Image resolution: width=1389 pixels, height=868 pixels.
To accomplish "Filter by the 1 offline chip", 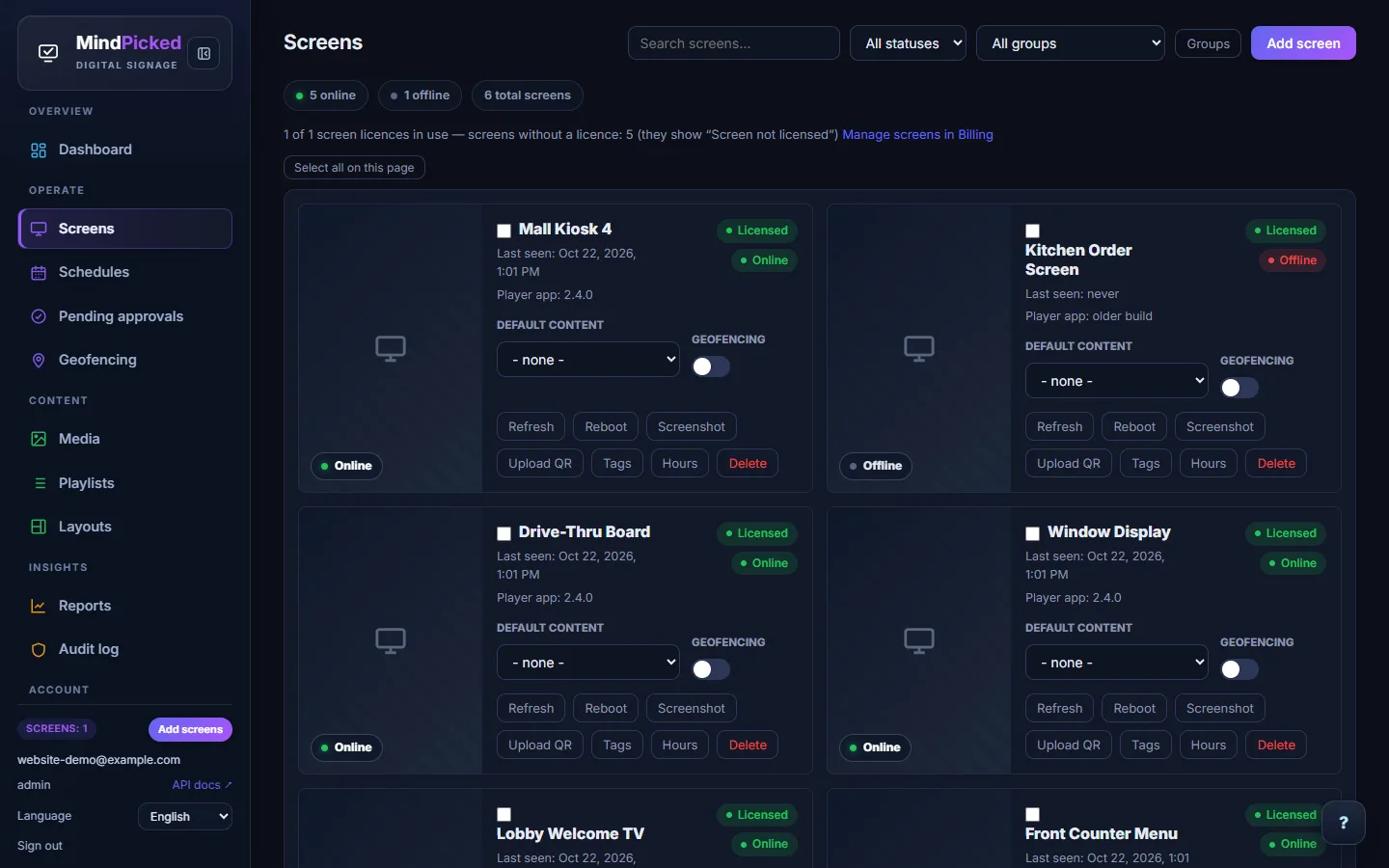I will coord(421,95).
